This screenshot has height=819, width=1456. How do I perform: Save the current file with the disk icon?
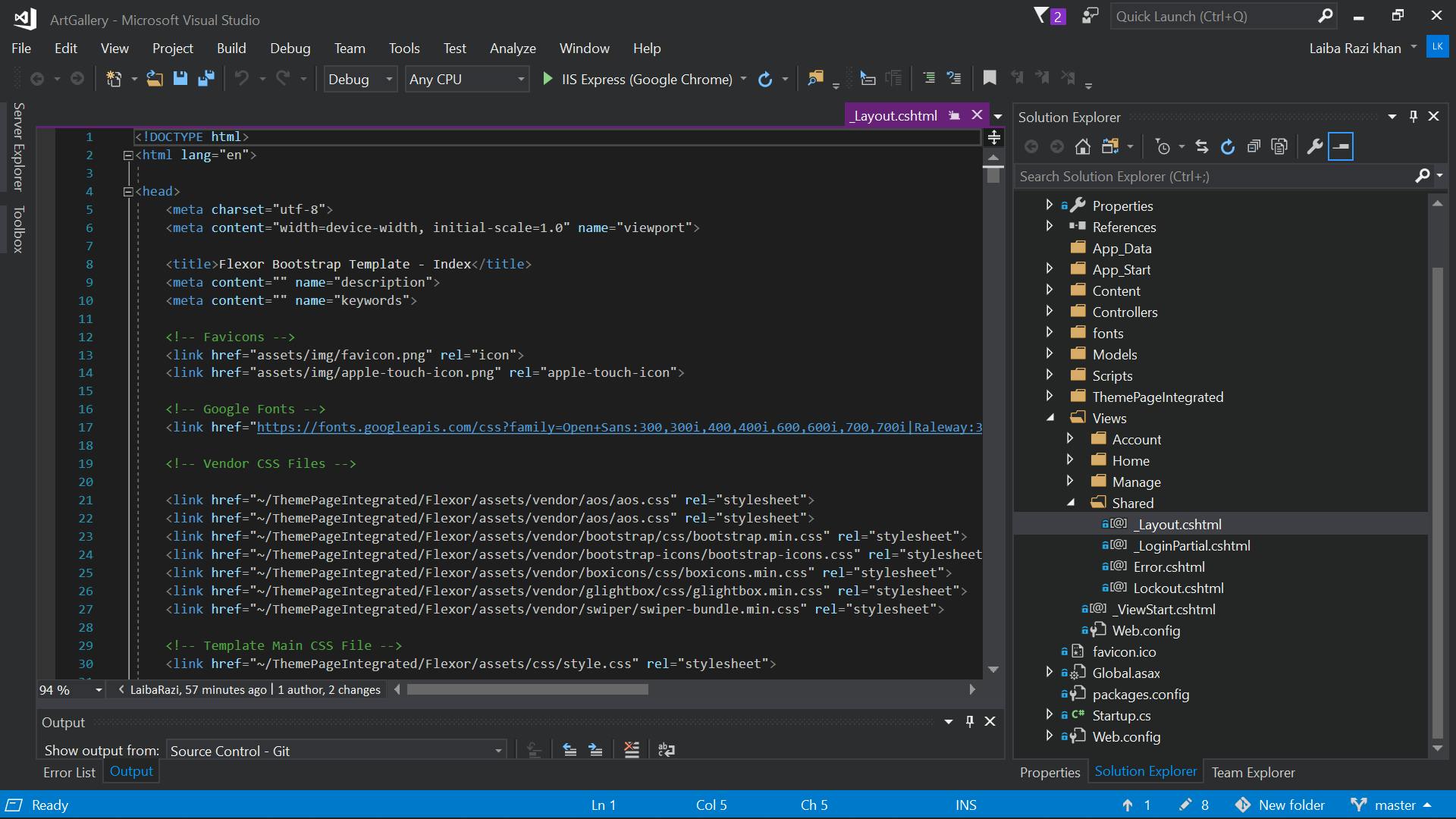click(180, 79)
